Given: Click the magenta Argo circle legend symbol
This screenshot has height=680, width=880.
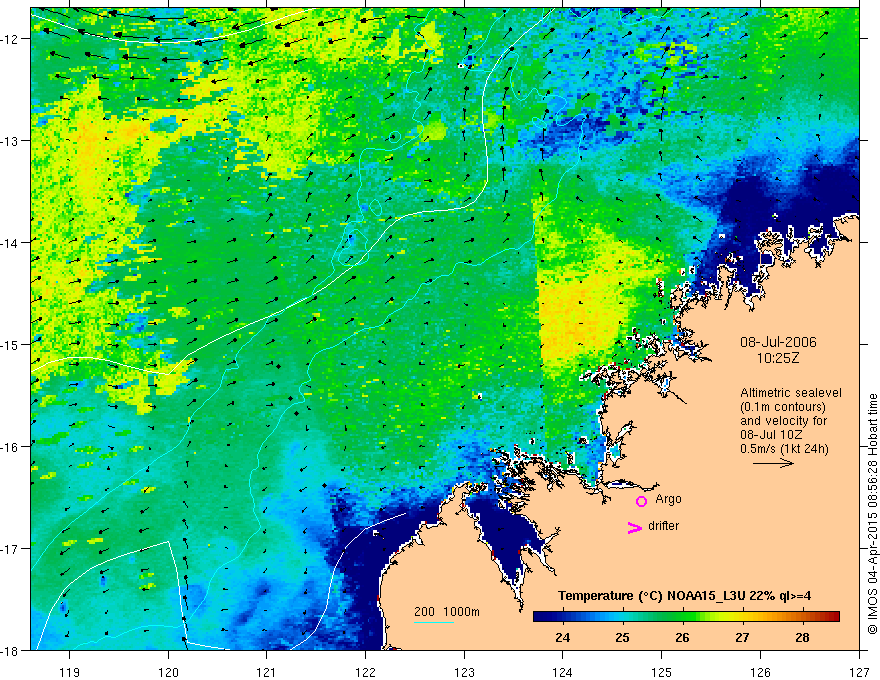Looking at the screenshot, I should click(x=641, y=501).
